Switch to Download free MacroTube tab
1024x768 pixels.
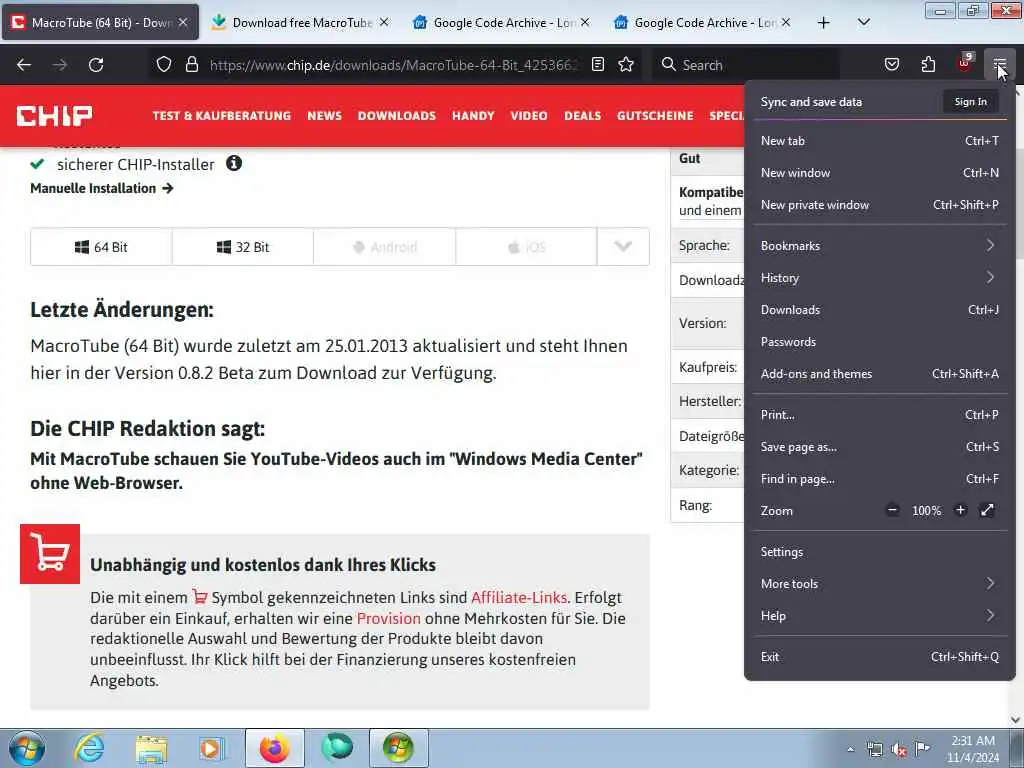tap(300, 23)
